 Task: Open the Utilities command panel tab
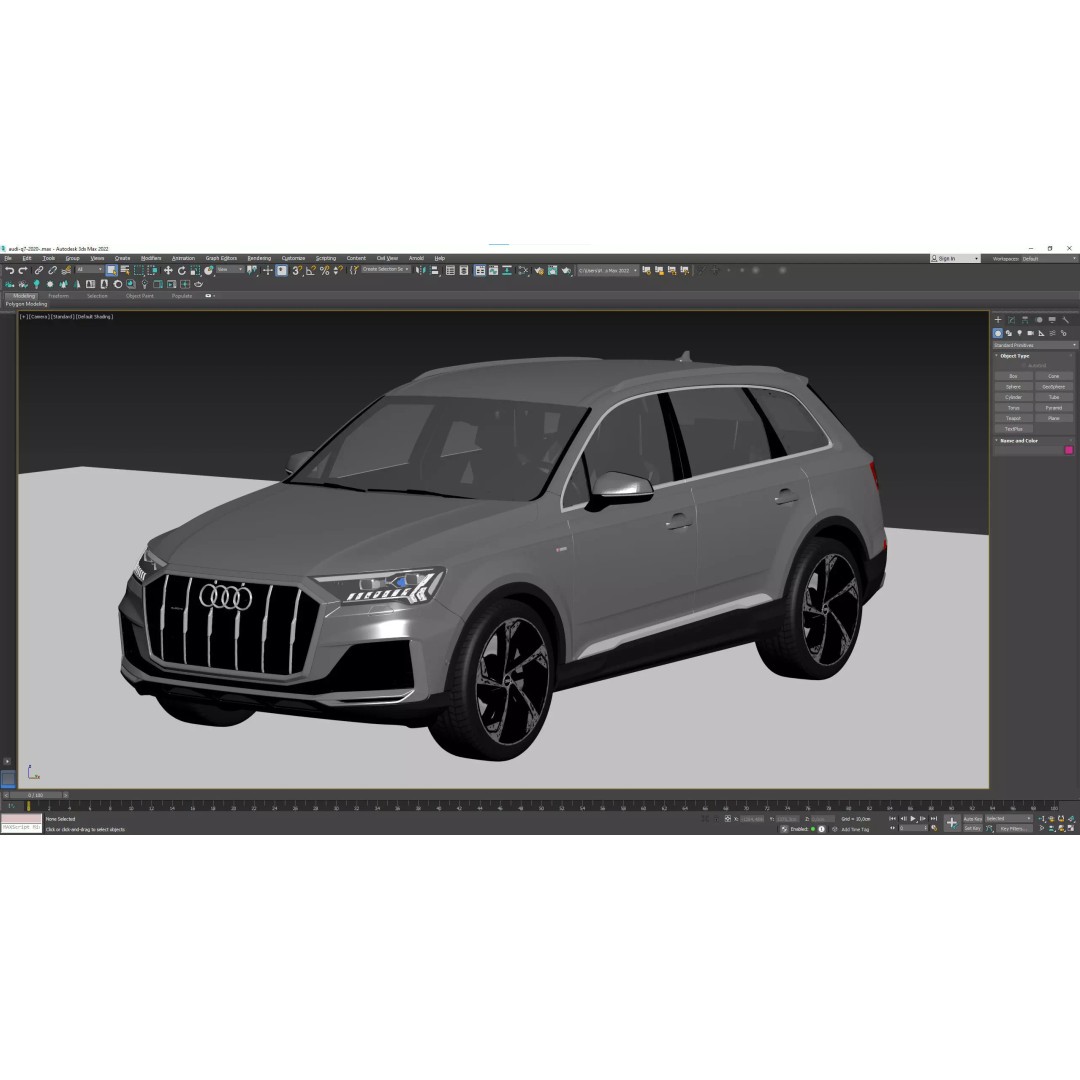coord(1065,320)
